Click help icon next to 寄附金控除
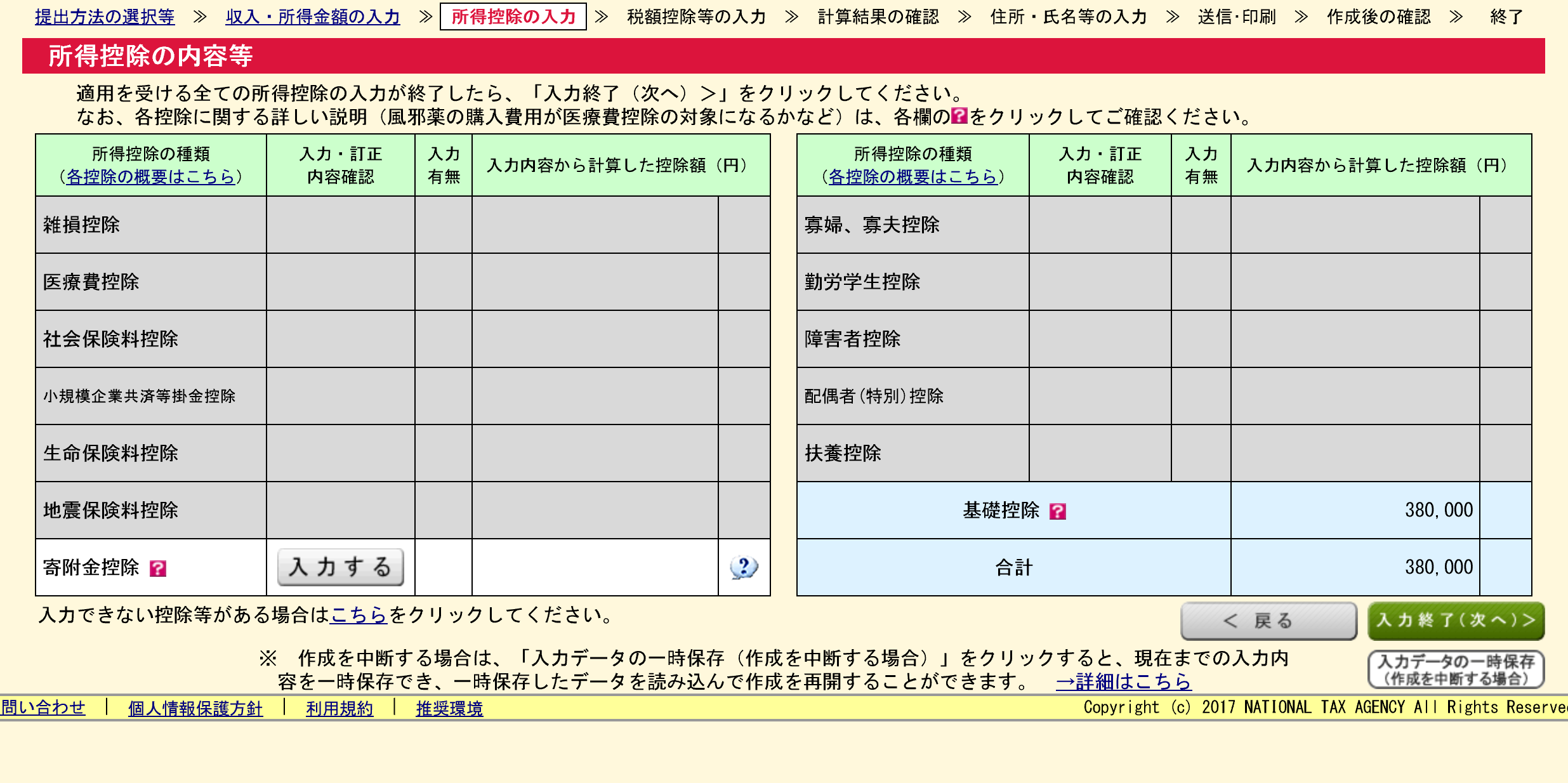This screenshot has width=1568, height=783. 157,569
